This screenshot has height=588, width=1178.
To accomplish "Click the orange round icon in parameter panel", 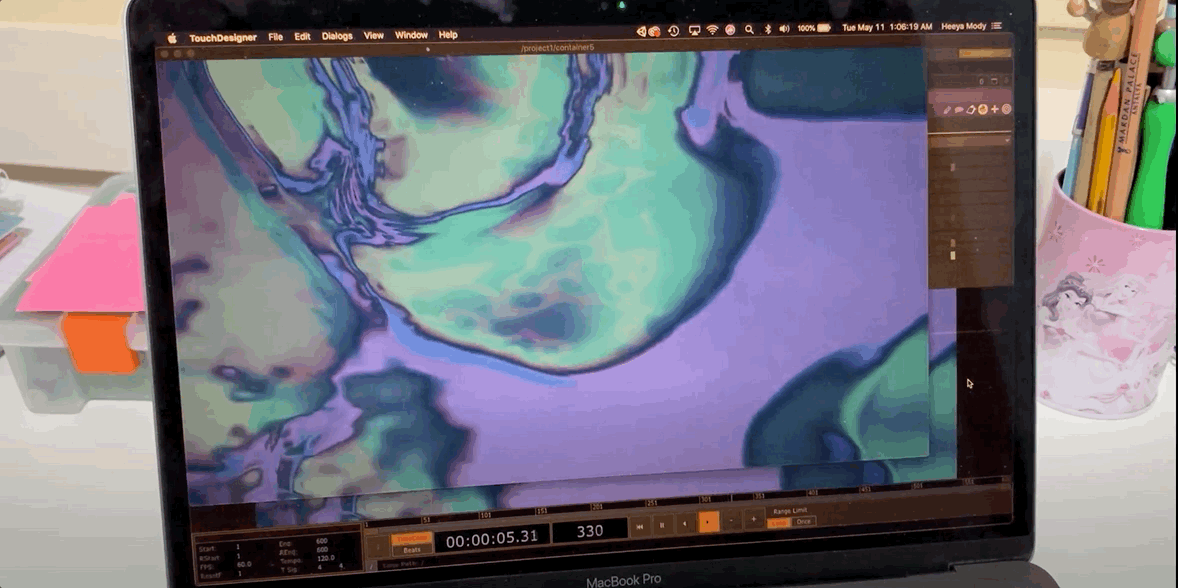I will (x=983, y=110).
